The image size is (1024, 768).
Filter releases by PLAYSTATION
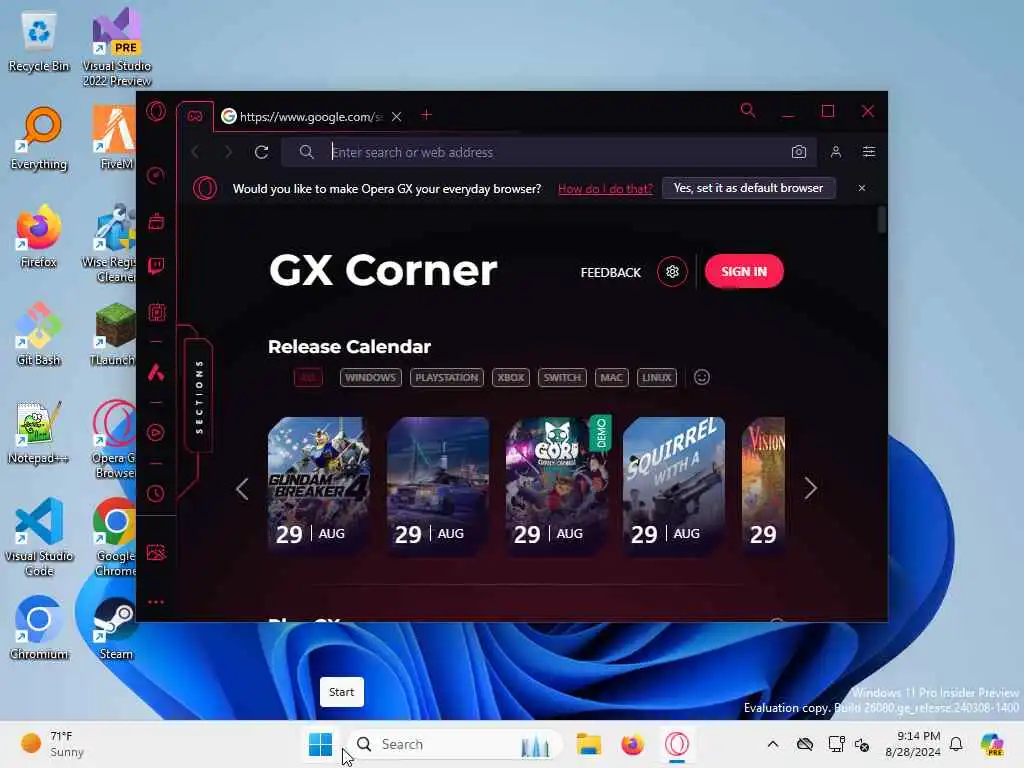[447, 377]
